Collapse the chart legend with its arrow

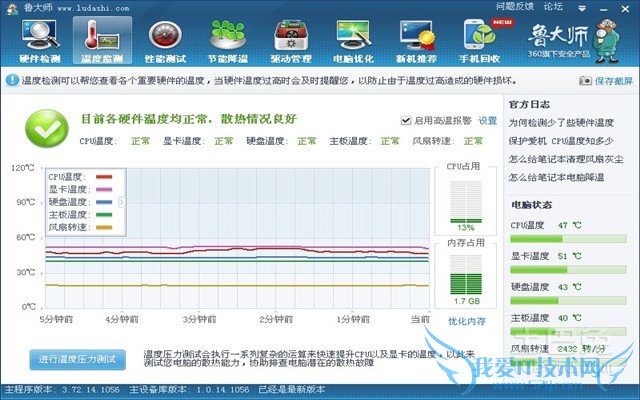click(121, 202)
